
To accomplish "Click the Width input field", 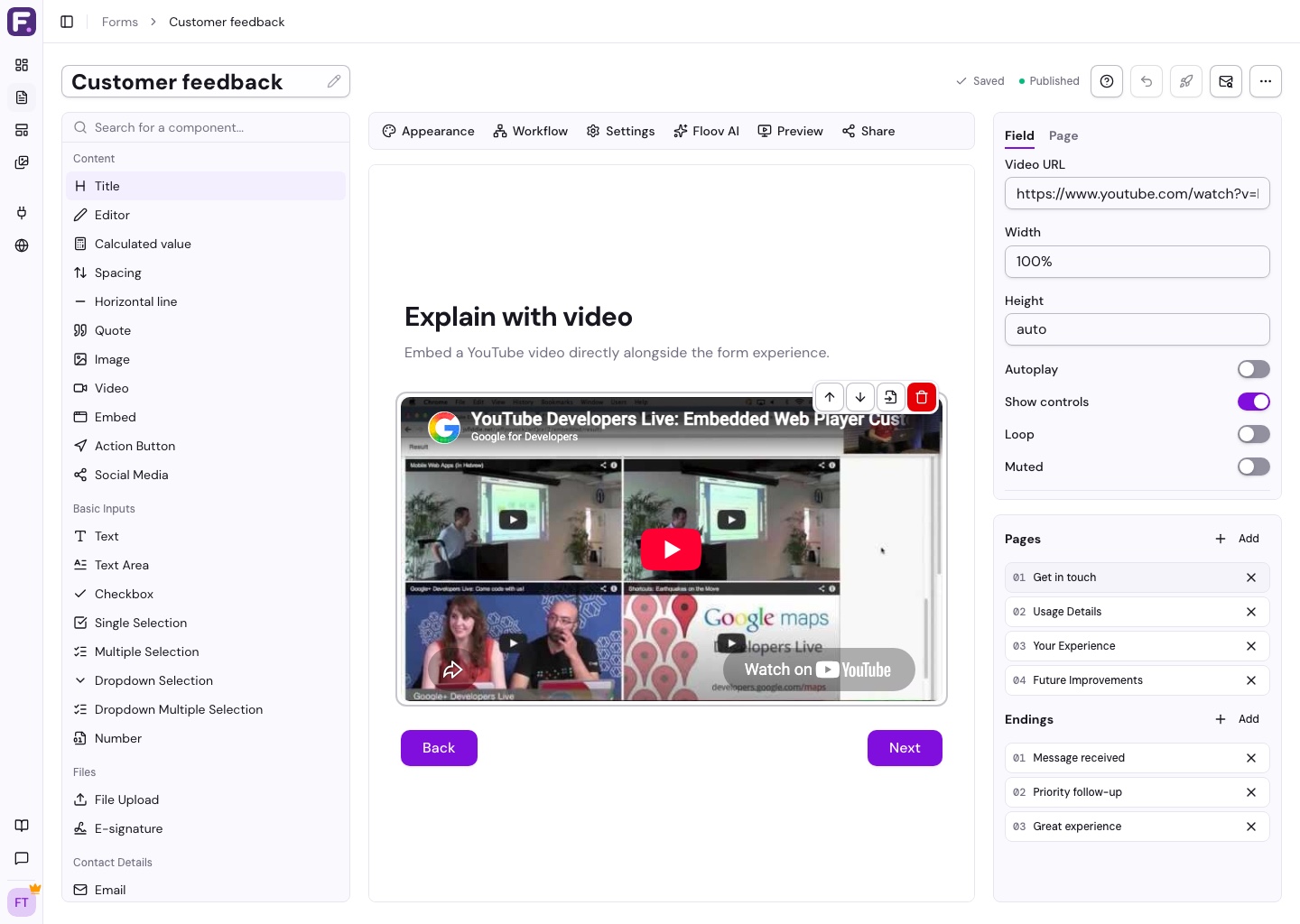I will [x=1137, y=262].
